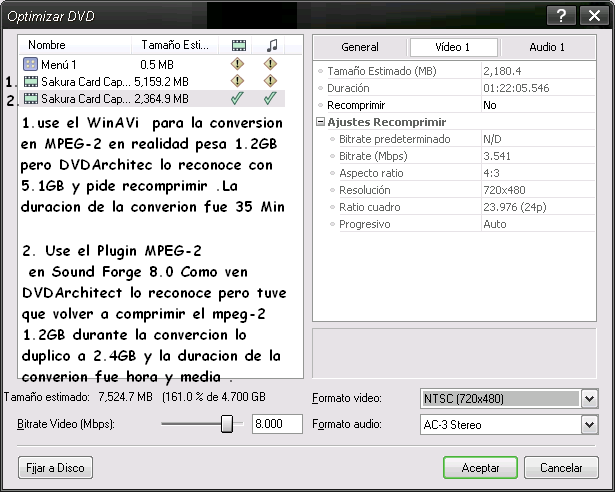
Task: Click the Fijar a Disco button
Action: click(55, 468)
